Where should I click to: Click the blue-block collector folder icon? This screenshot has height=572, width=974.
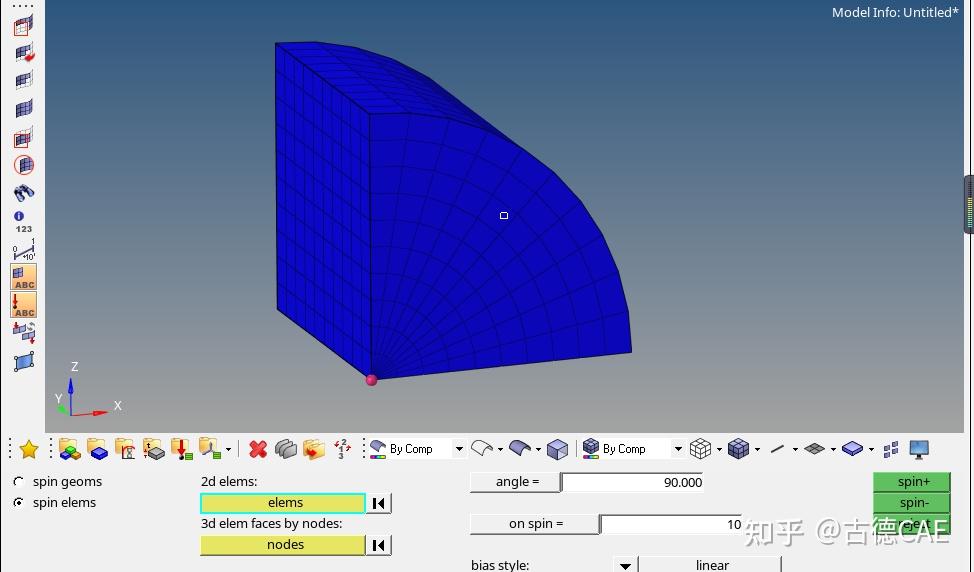pyautogui.click(x=98, y=449)
